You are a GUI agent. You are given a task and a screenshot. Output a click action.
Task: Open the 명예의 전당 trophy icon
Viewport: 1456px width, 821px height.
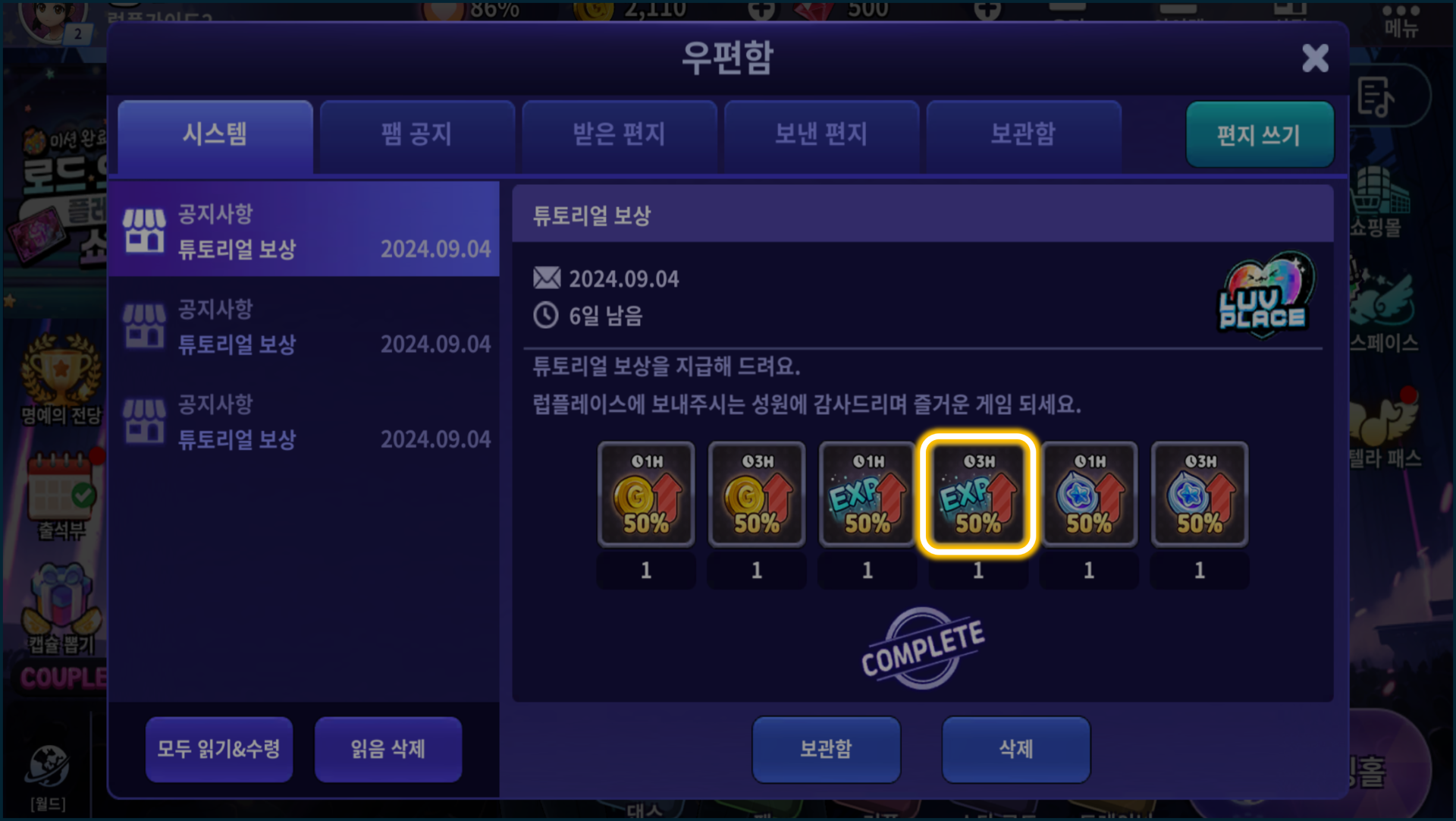point(61,379)
